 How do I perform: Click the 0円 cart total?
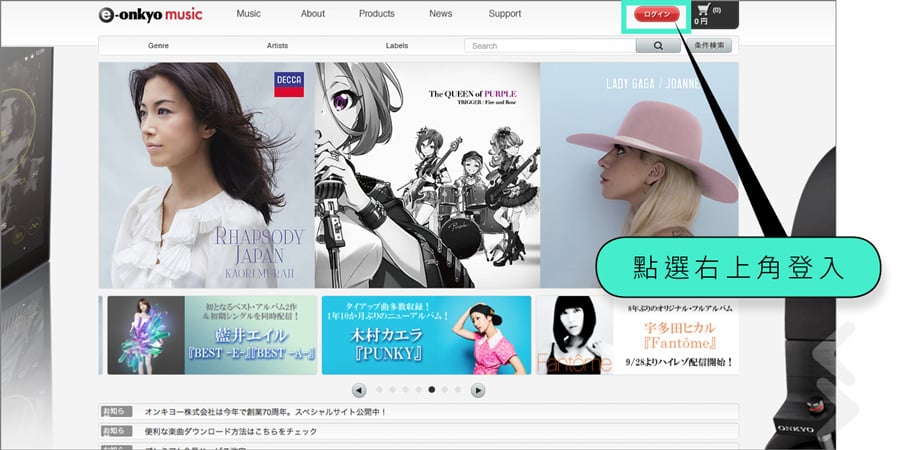pyautogui.click(x=700, y=22)
